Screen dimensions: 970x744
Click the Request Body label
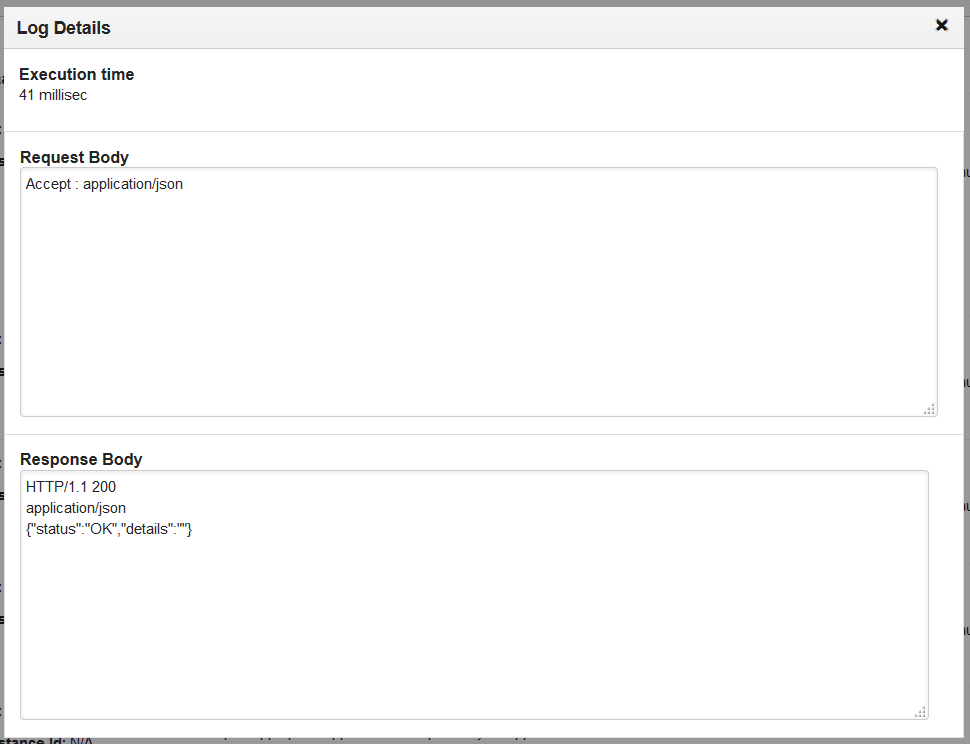74,157
